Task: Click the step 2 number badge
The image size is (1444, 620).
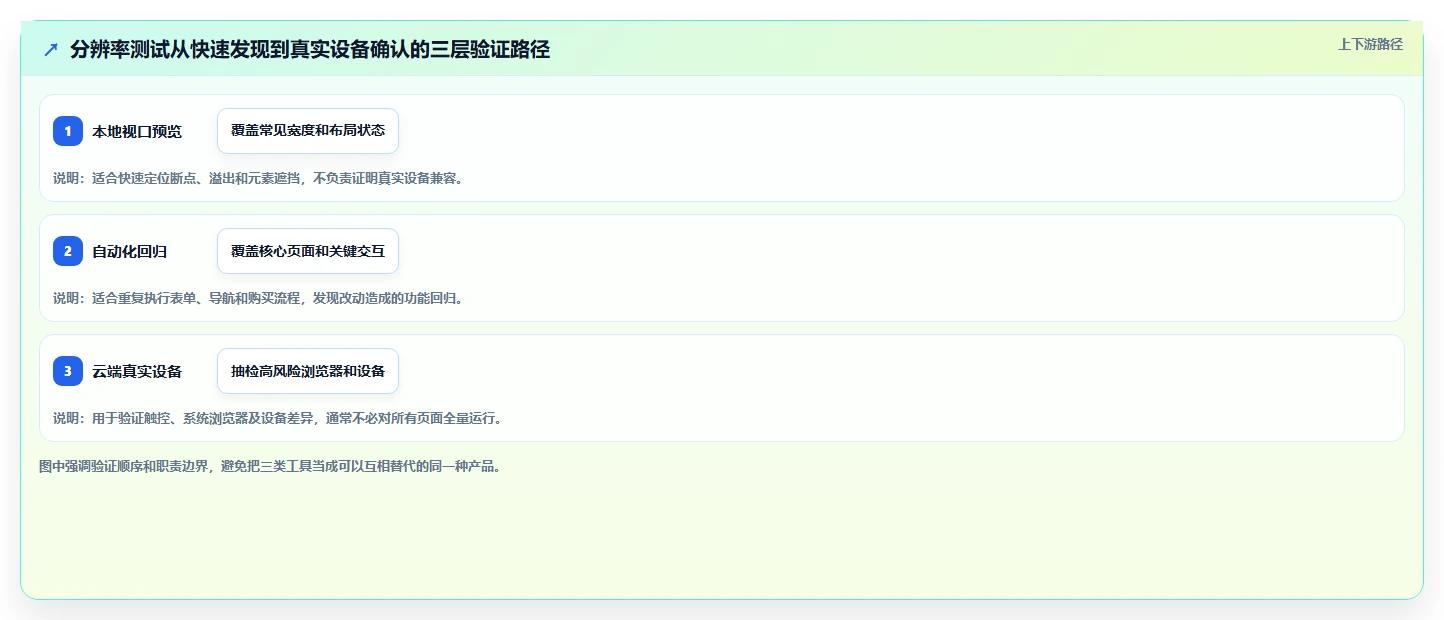Action: (x=68, y=251)
